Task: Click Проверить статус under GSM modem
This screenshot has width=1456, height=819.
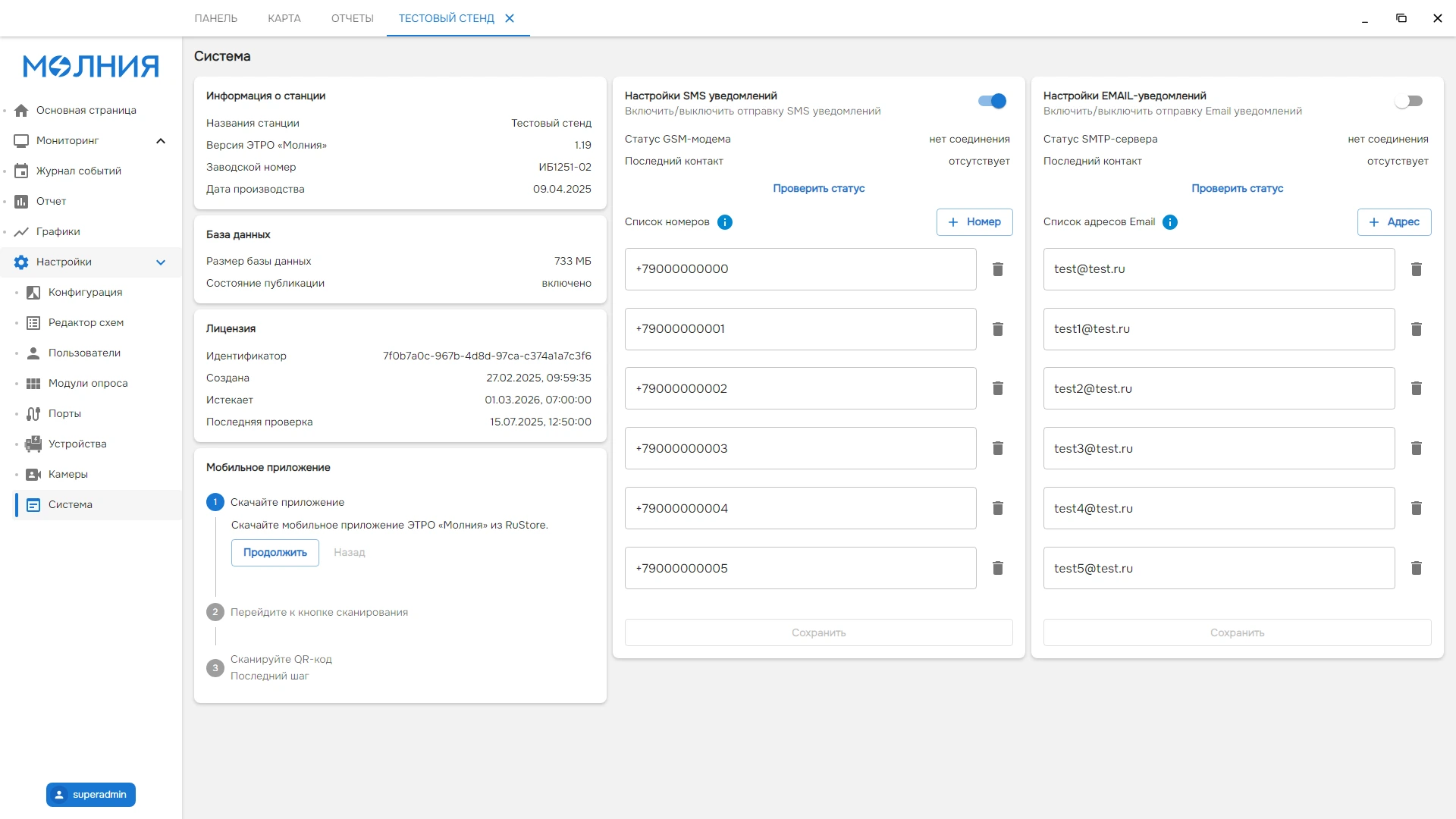Action: click(819, 188)
